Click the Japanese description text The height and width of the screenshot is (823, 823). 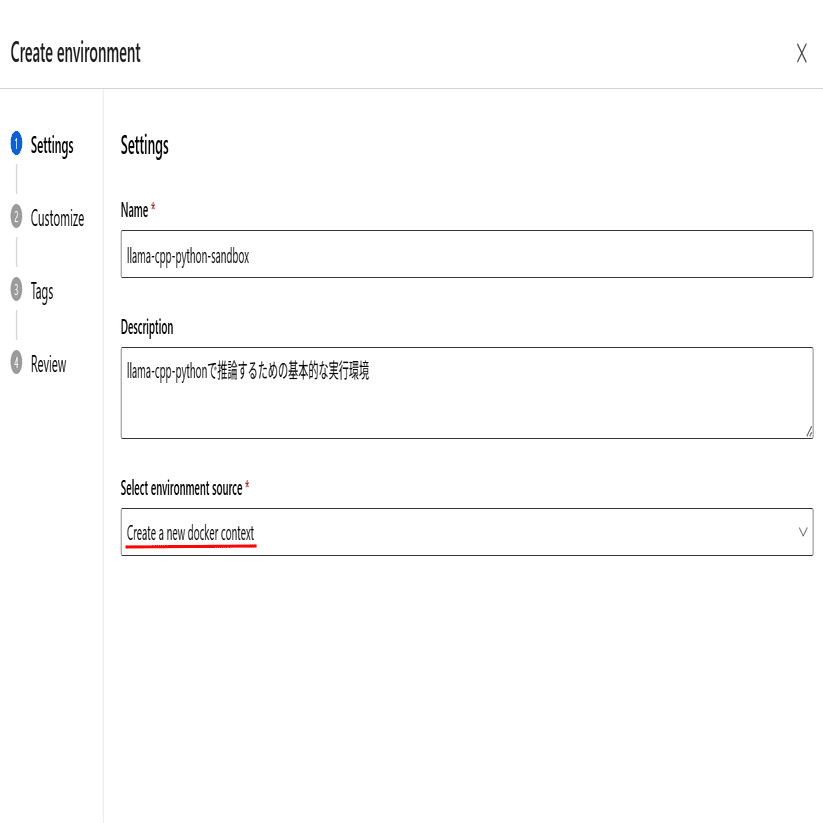pyautogui.click(x=248, y=371)
